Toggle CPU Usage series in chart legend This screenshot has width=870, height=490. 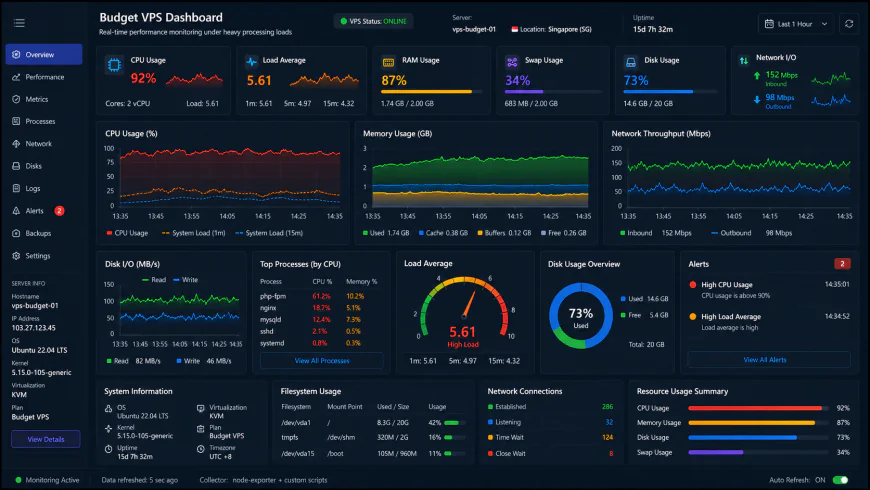[128, 233]
